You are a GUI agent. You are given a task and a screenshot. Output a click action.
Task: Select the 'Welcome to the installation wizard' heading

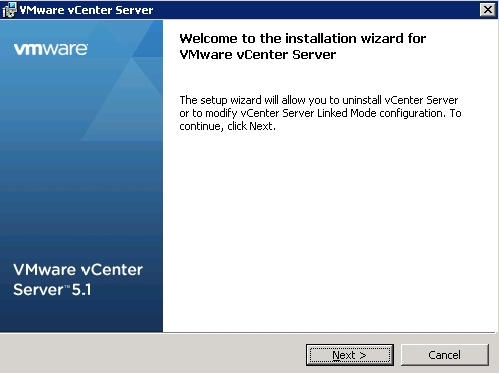pos(303,46)
